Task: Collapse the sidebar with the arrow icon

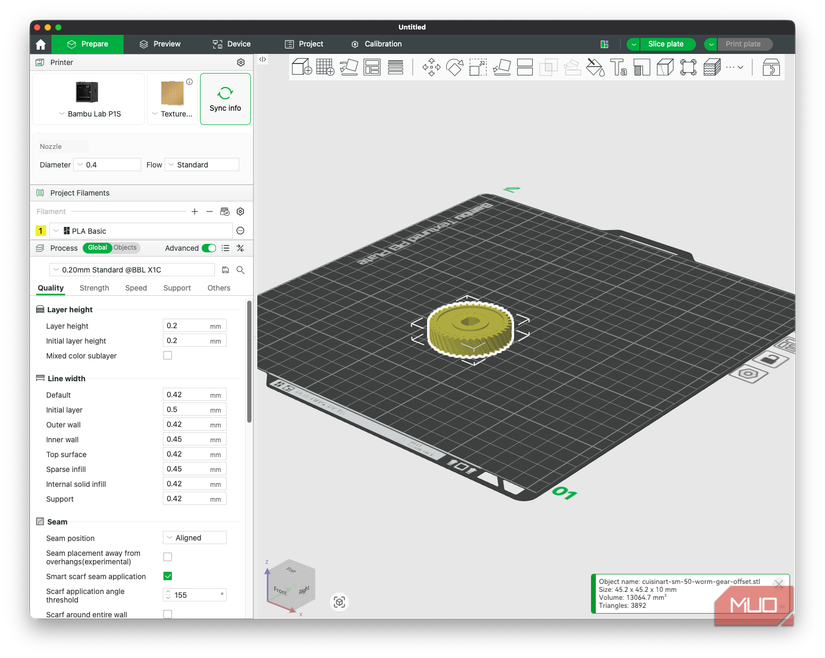Action: click(x=263, y=59)
